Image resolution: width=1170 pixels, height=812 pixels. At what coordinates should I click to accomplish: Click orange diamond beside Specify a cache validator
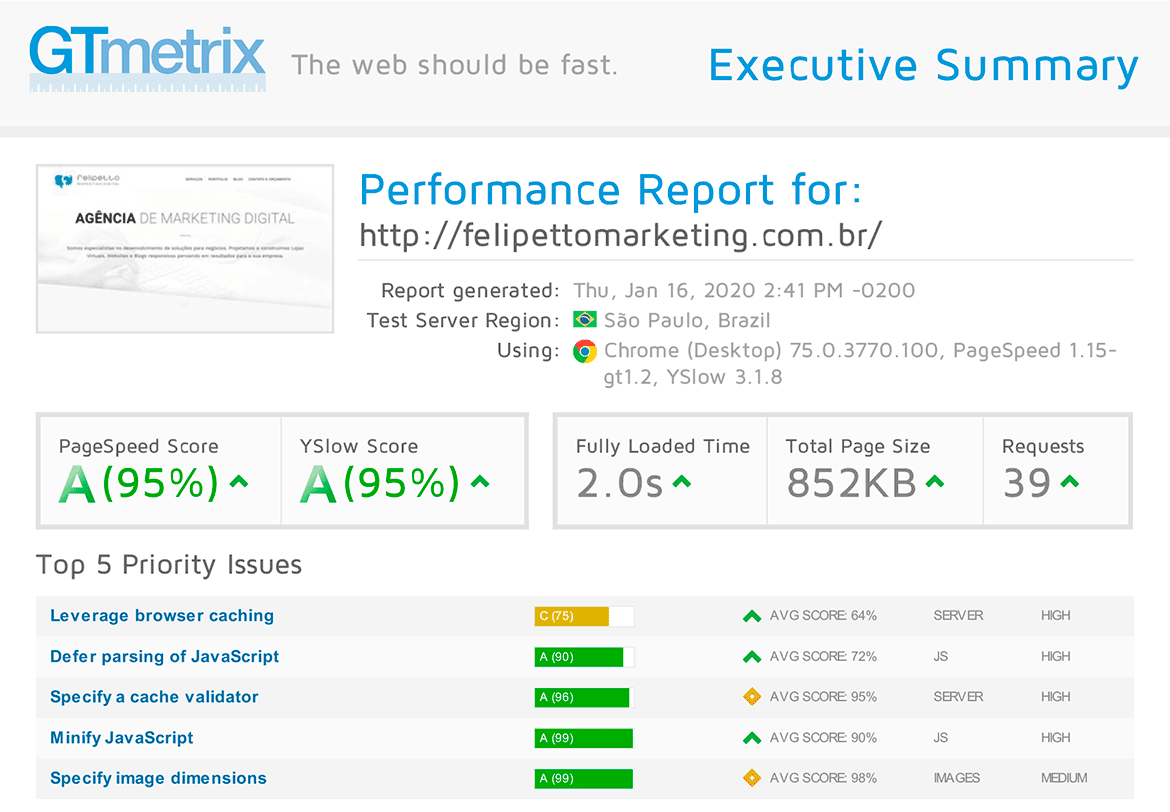(751, 696)
